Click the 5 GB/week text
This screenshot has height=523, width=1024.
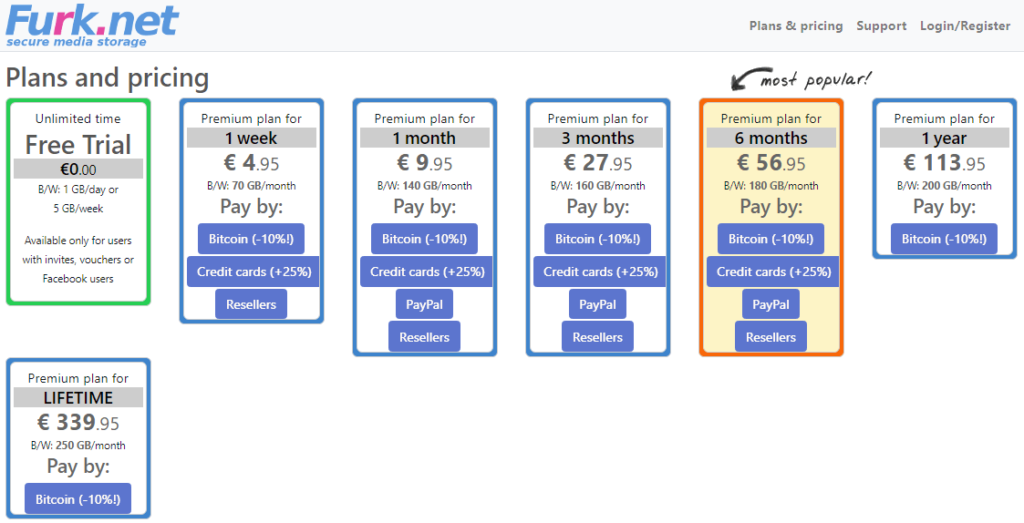click(78, 209)
